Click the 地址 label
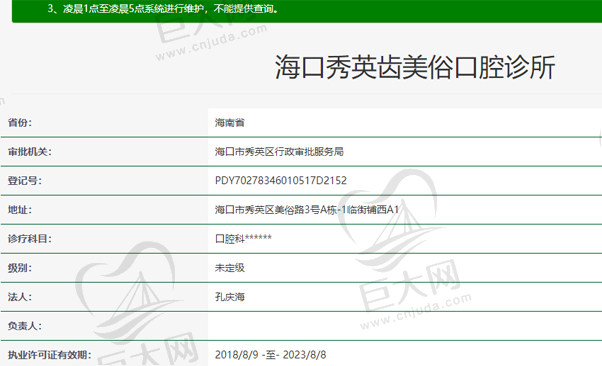The width and height of the screenshot is (602, 366). (20, 210)
